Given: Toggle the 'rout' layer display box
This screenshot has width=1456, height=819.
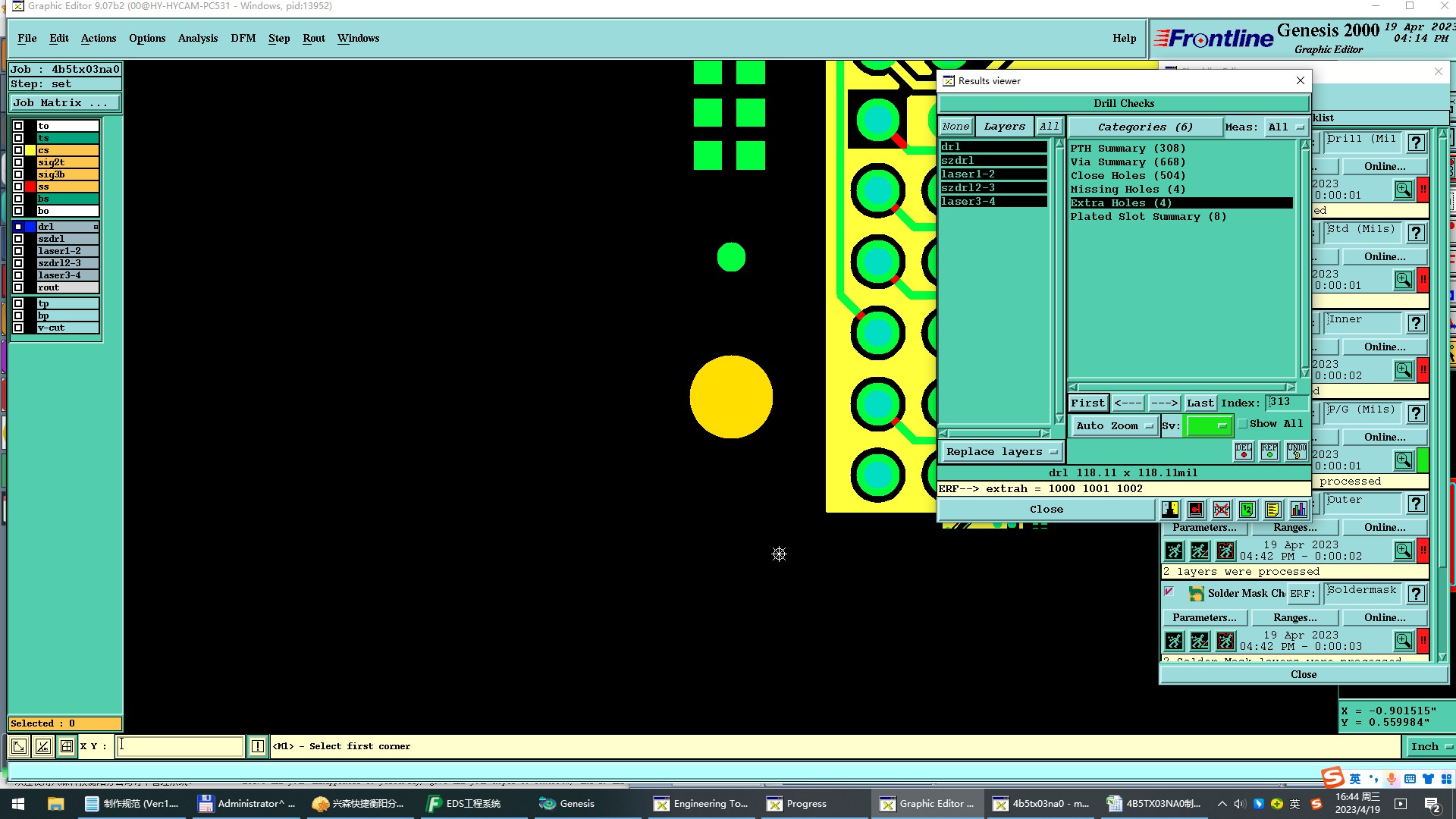Looking at the screenshot, I should click(x=18, y=287).
